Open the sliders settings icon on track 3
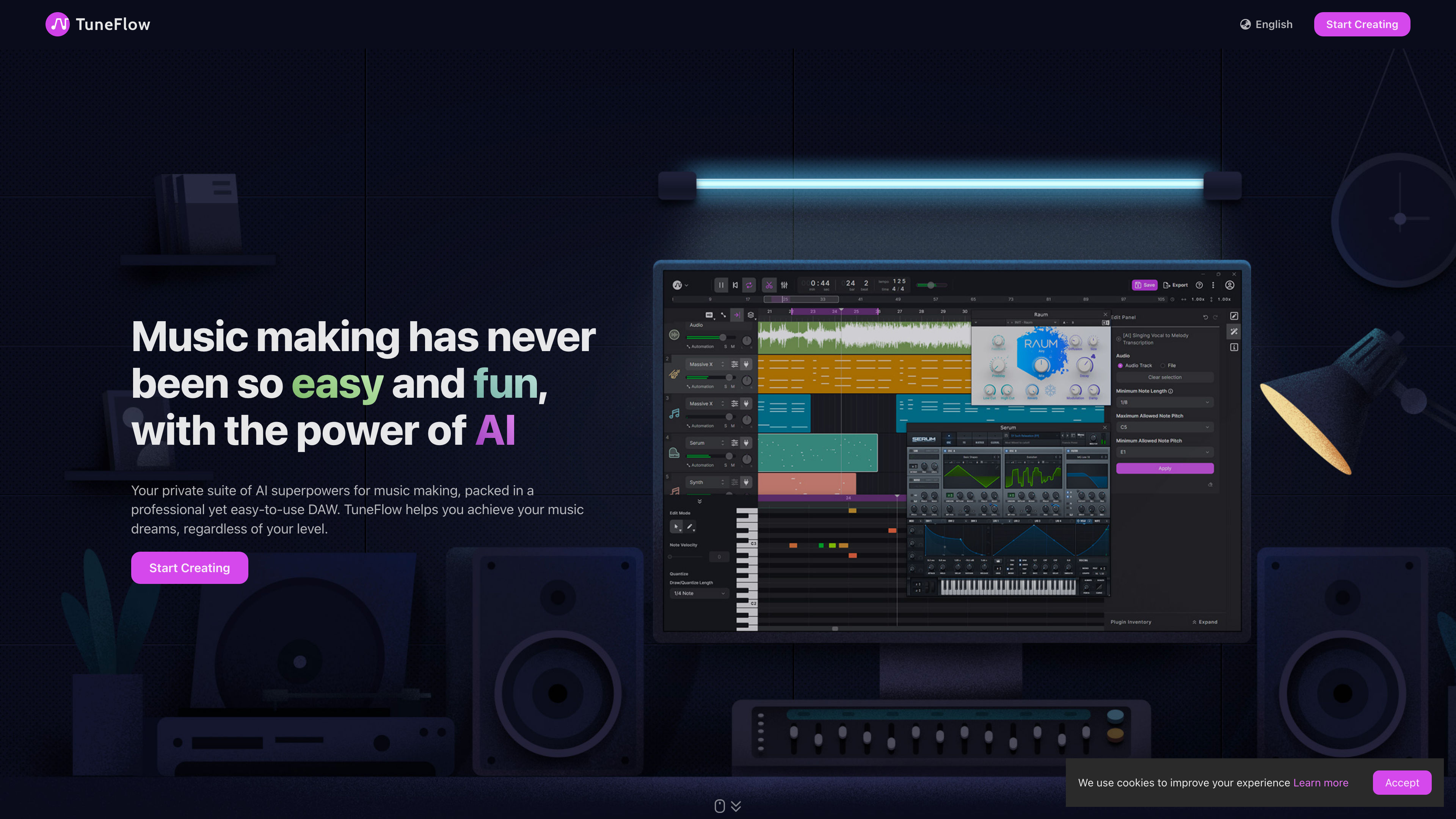1456x819 pixels. pyautogui.click(x=735, y=403)
